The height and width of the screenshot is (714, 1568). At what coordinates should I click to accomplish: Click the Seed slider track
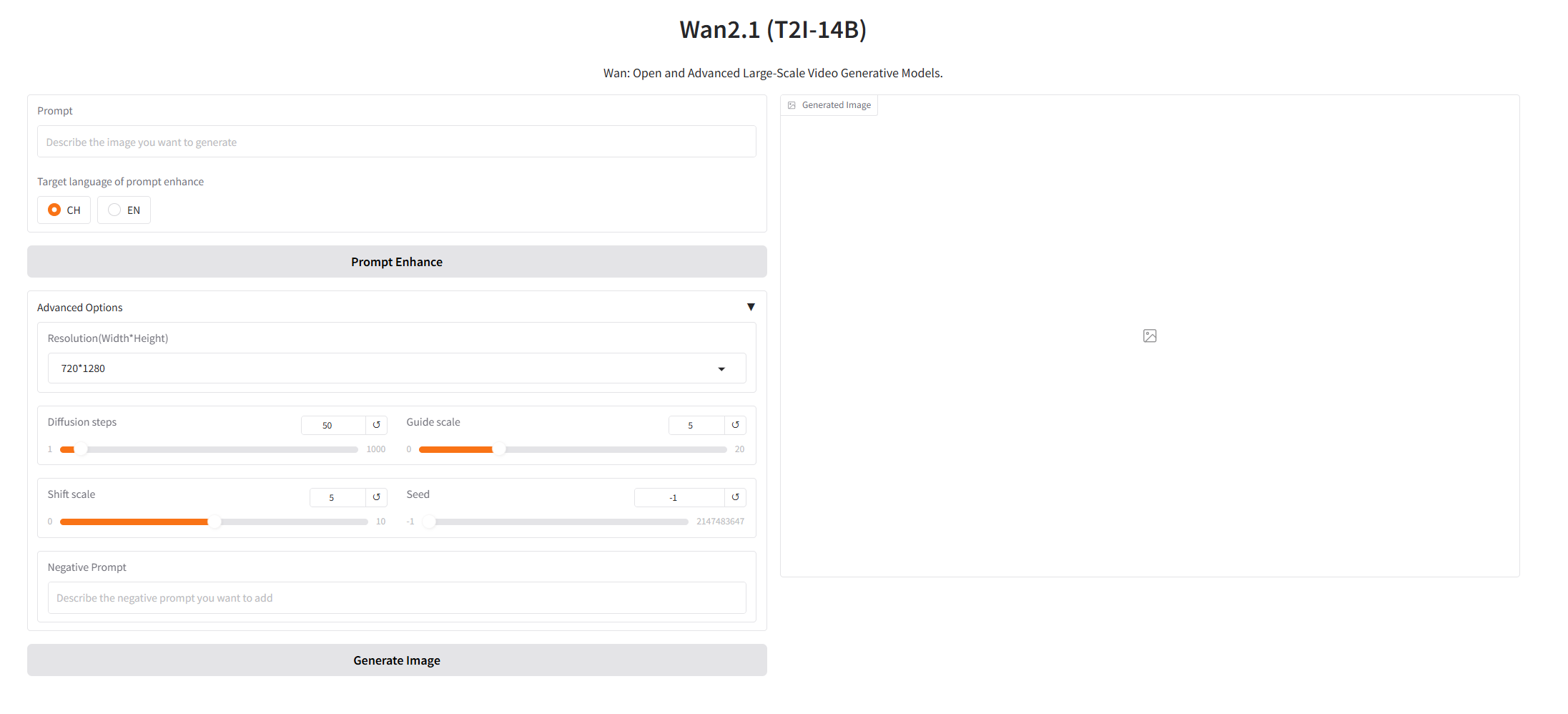tap(558, 522)
